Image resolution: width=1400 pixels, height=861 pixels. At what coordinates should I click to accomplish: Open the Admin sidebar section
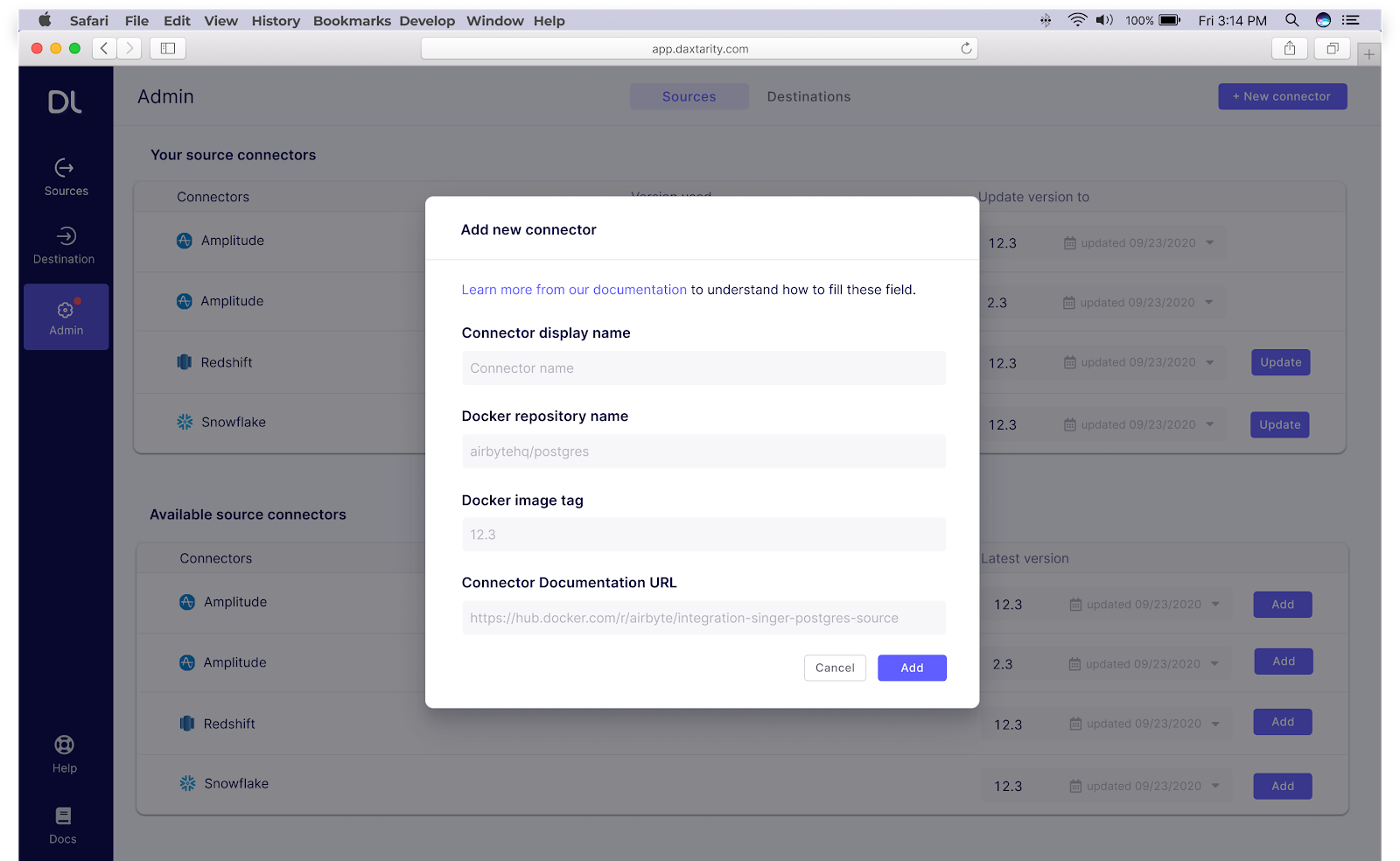(x=66, y=317)
